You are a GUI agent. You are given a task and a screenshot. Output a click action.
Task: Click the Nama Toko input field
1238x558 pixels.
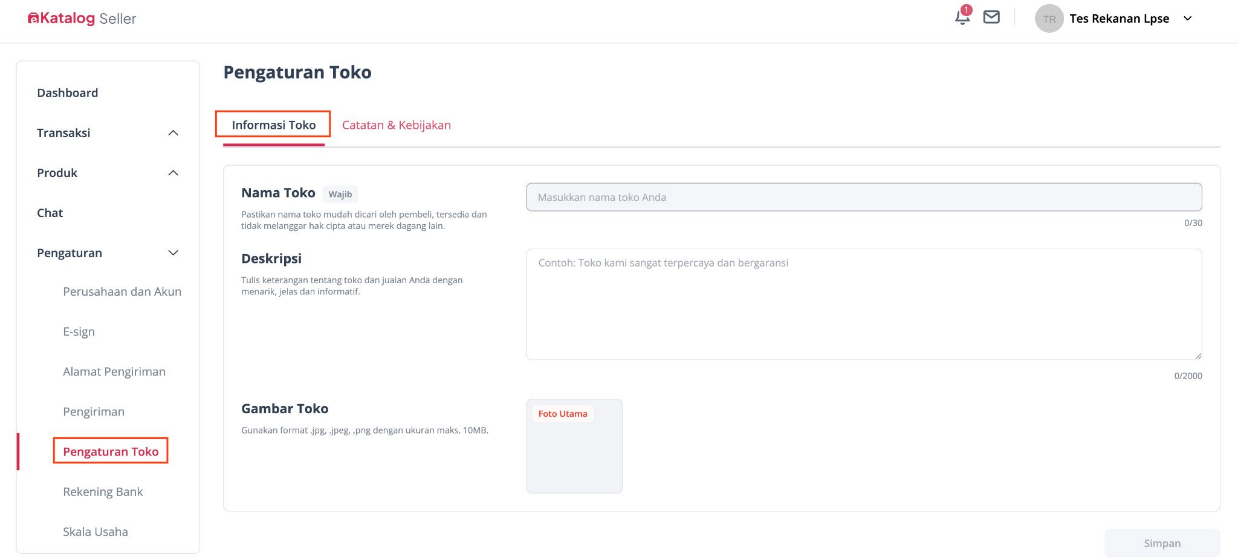863,197
